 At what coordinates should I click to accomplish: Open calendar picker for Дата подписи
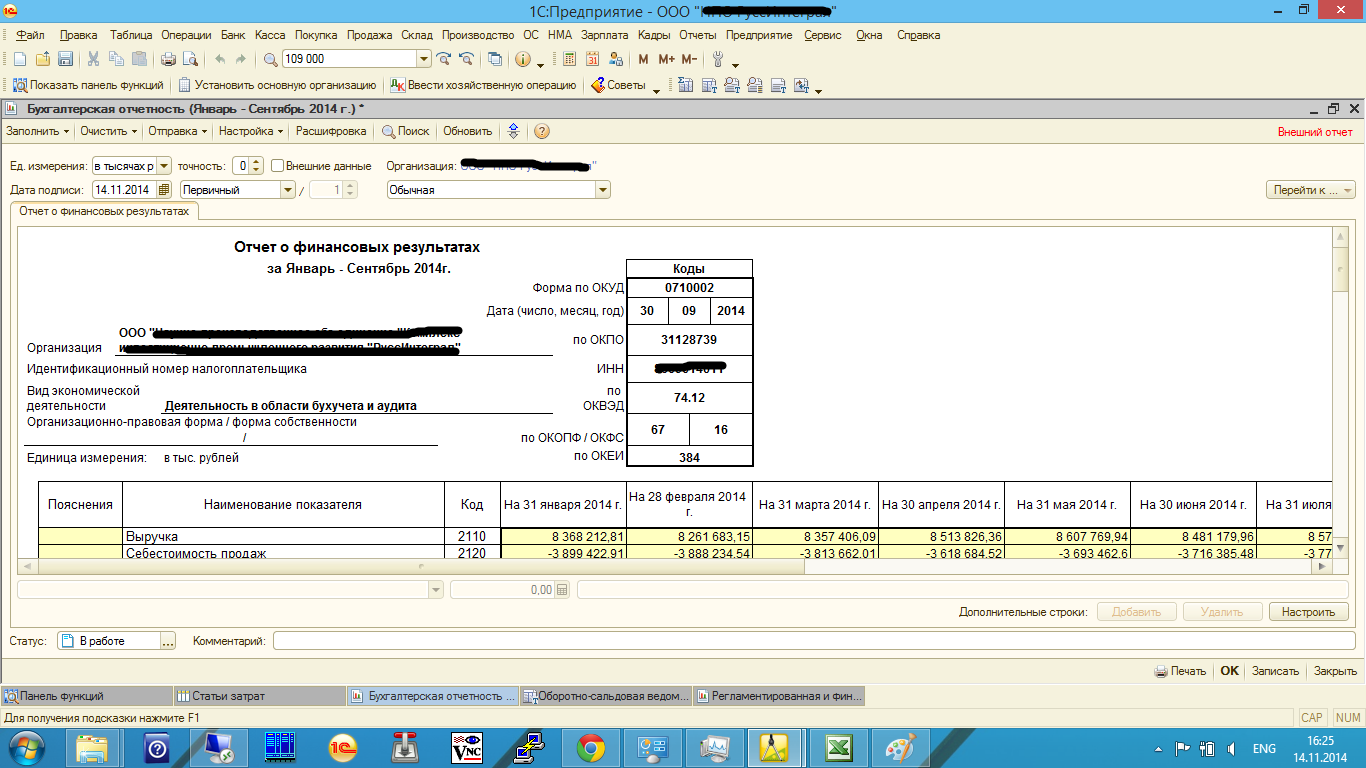tap(164, 190)
